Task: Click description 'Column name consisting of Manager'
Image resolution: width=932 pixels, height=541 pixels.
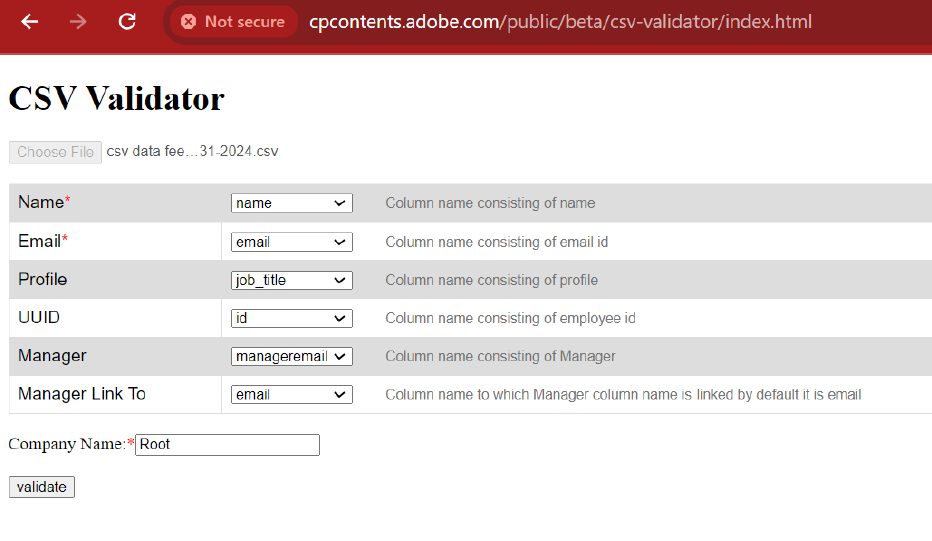Action: (x=500, y=357)
